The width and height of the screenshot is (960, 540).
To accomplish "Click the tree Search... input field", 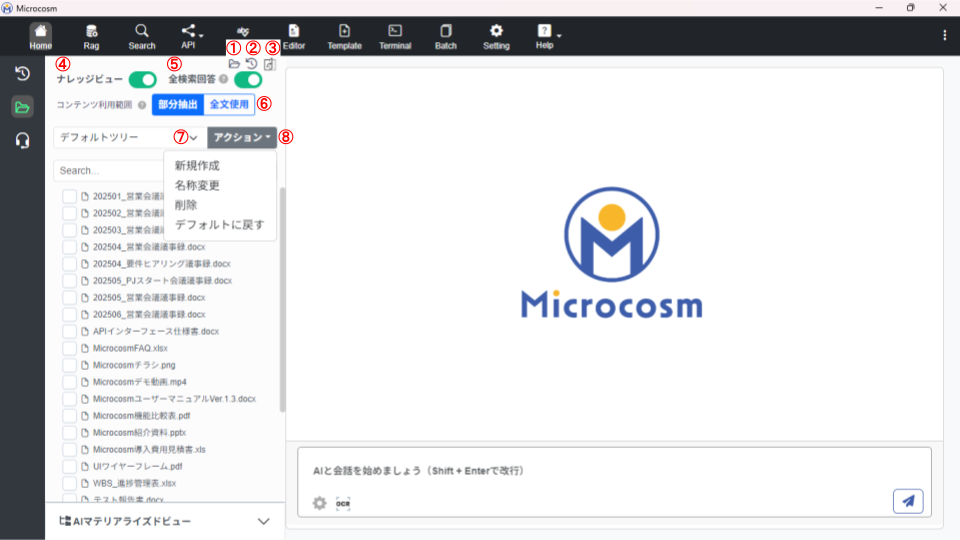I will tap(109, 171).
